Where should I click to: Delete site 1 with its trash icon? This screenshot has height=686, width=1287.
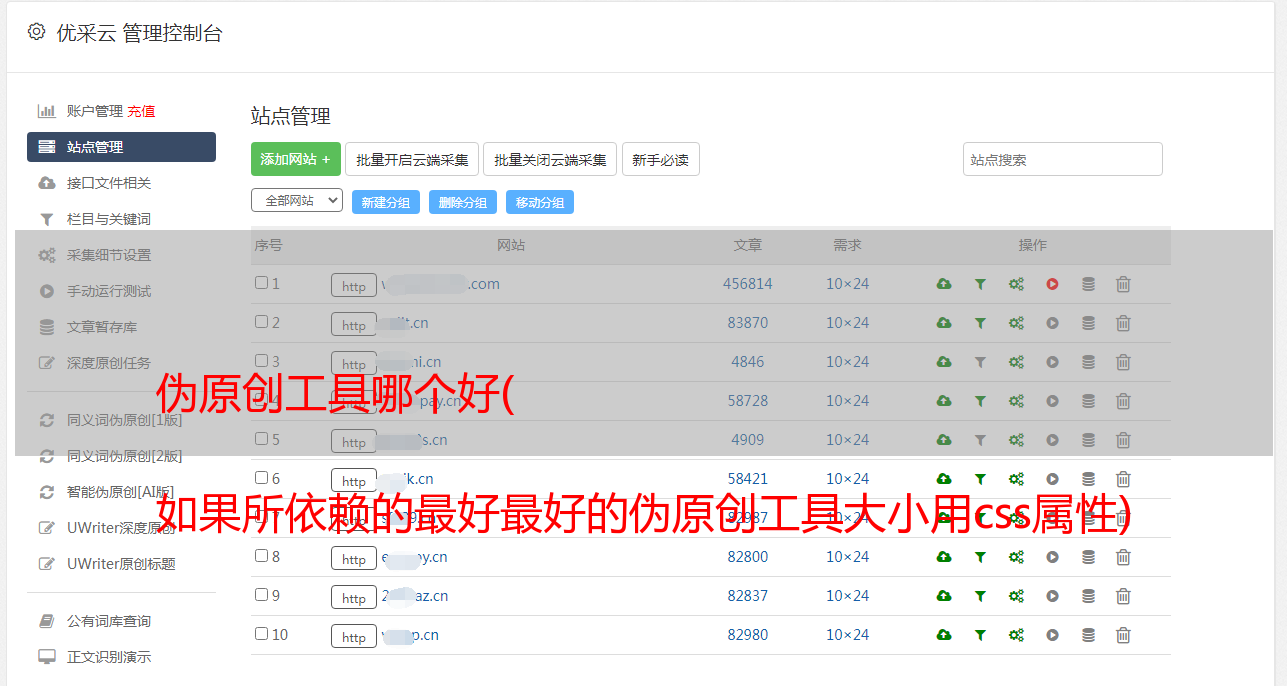coord(1123,284)
